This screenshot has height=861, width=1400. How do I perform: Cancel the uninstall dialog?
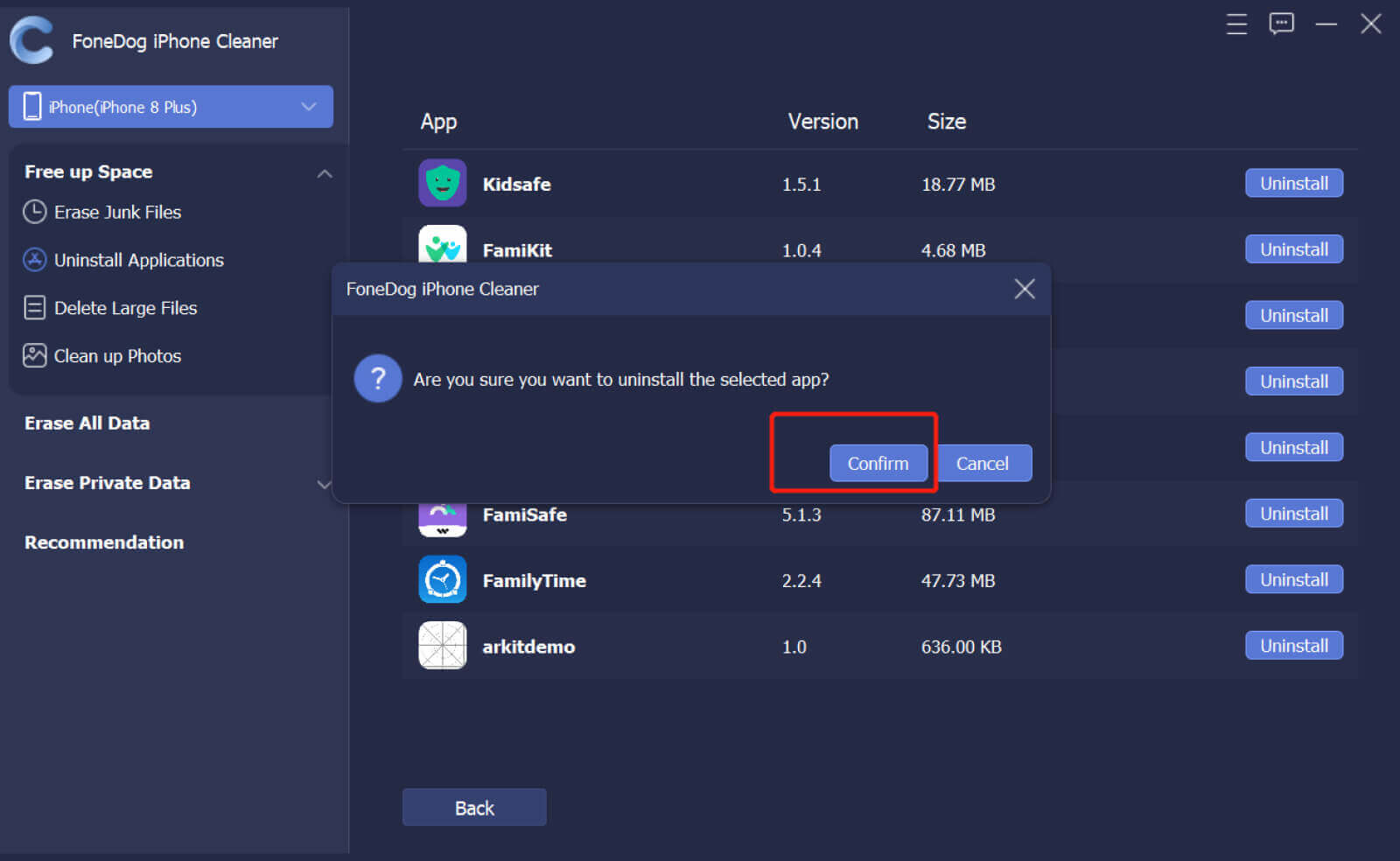pyautogui.click(x=983, y=463)
